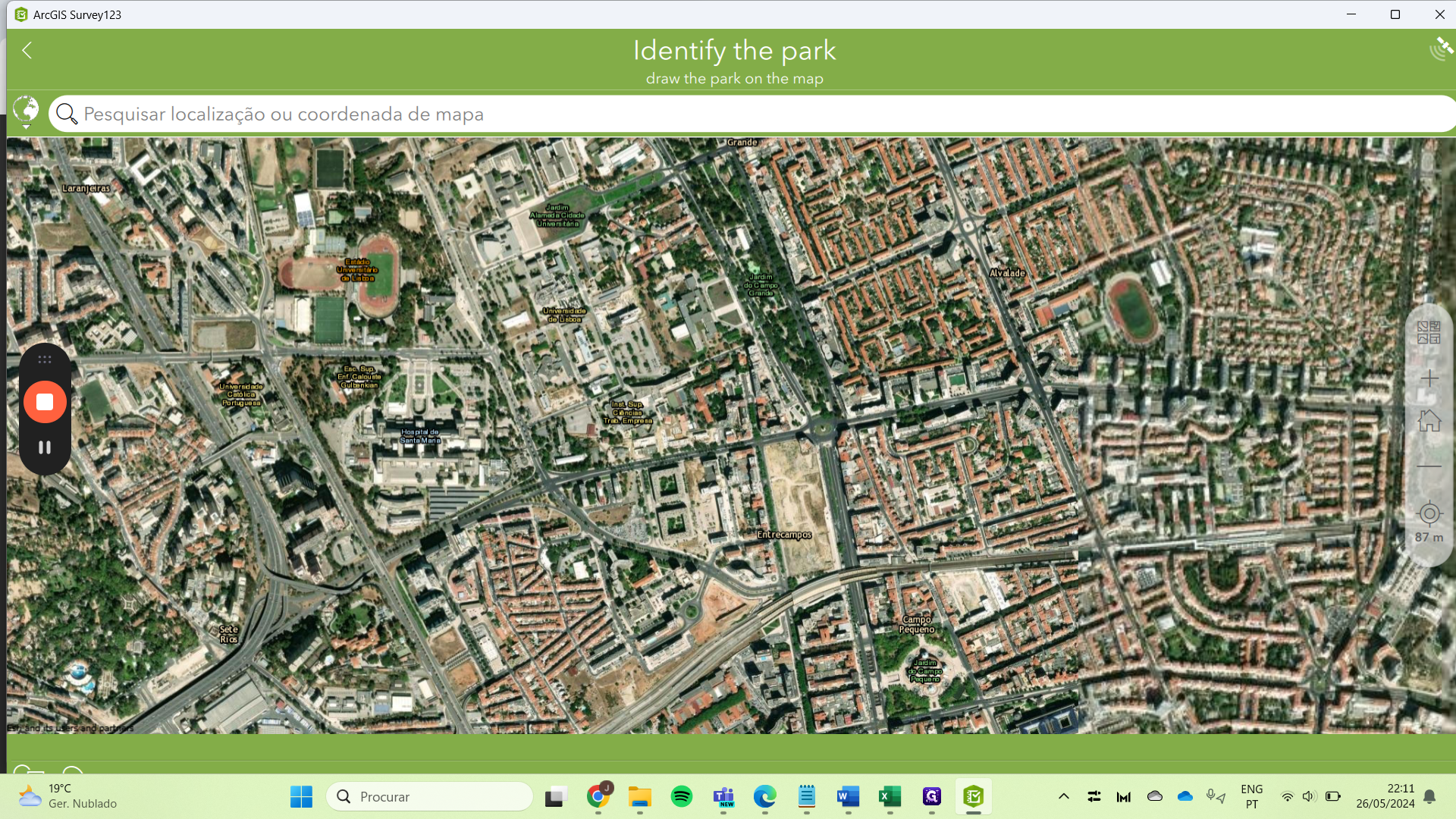Click the location search field
The width and height of the screenshot is (1456, 819).
click(x=682, y=114)
